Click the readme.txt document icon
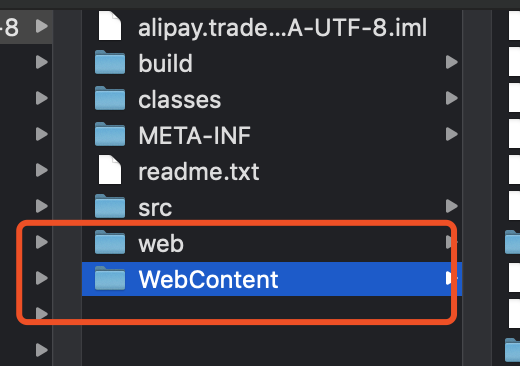Viewport: 520px width, 366px height. (110, 170)
